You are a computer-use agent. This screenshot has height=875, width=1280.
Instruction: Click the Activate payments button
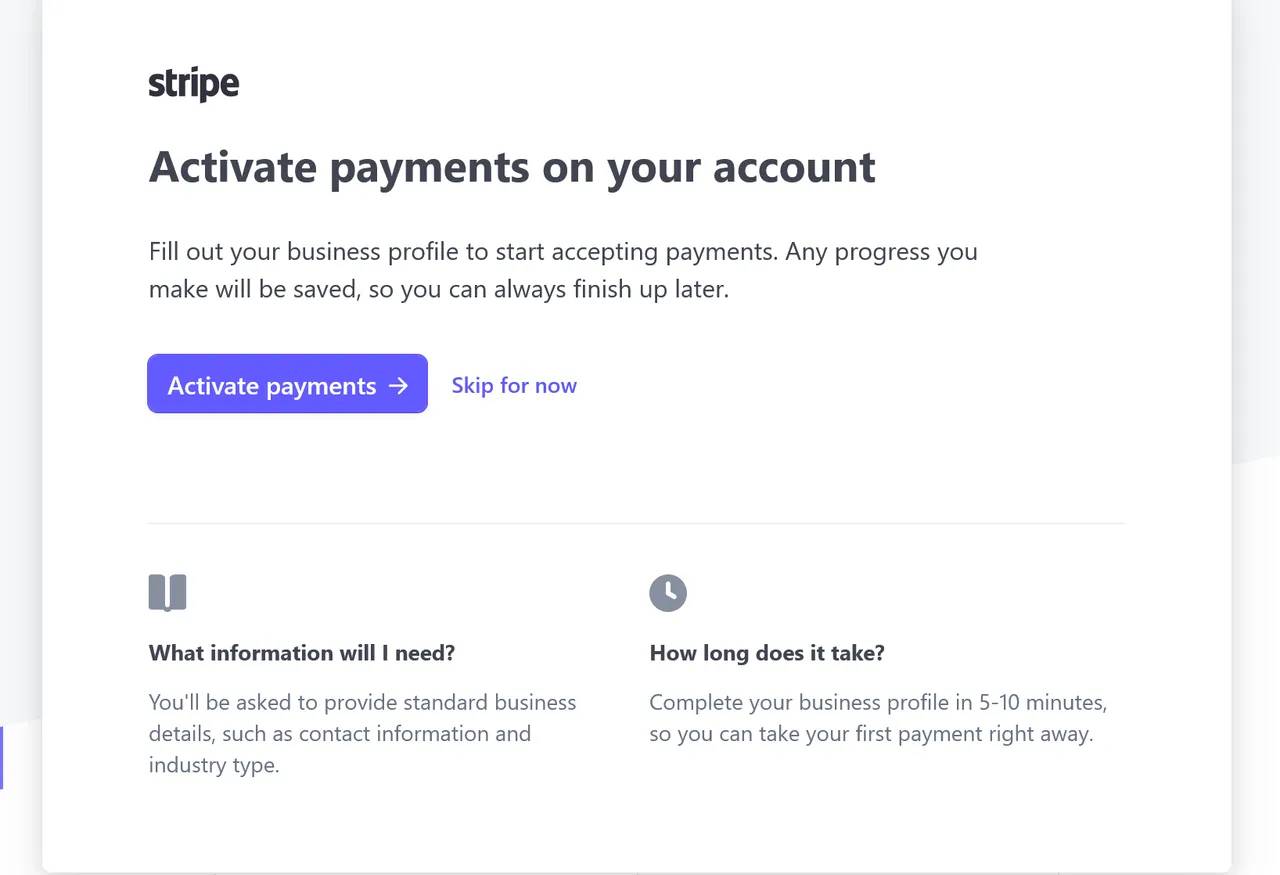coord(287,383)
